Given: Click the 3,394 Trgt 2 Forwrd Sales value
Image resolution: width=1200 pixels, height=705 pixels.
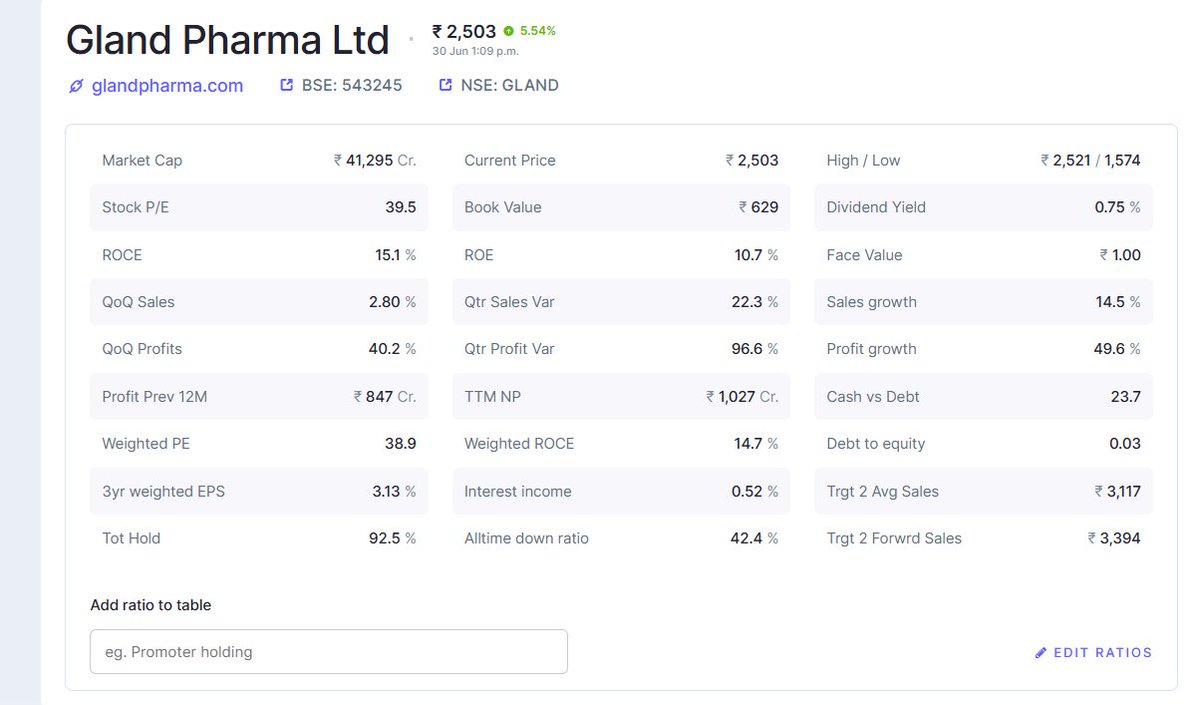Looking at the screenshot, I should click(1114, 538).
